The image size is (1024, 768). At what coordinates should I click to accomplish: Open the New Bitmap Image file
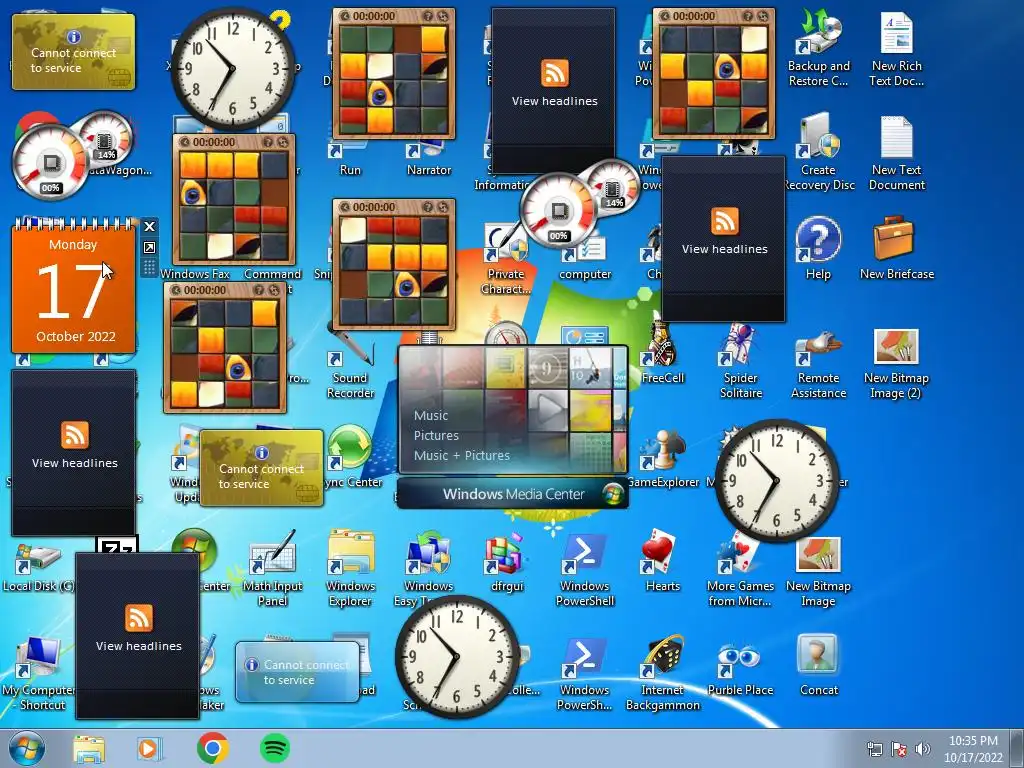tap(818, 571)
